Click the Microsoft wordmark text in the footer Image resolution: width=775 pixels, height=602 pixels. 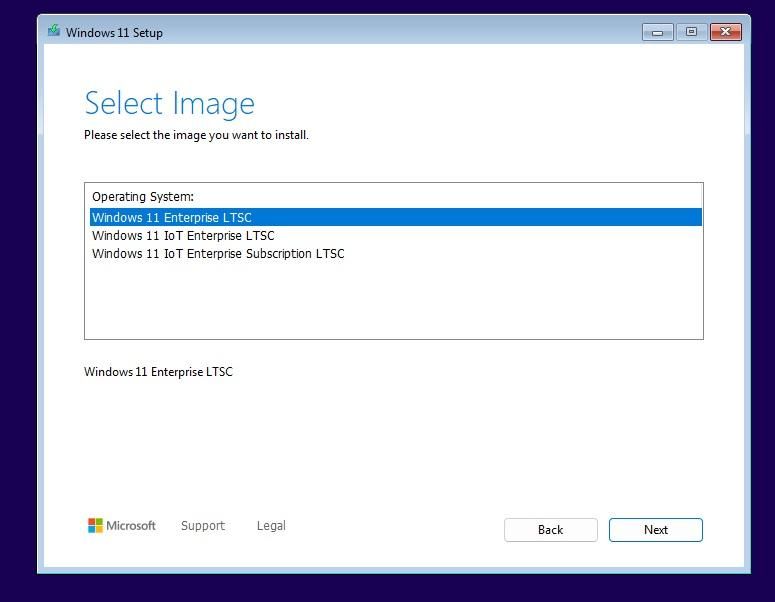click(x=131, y=526)
